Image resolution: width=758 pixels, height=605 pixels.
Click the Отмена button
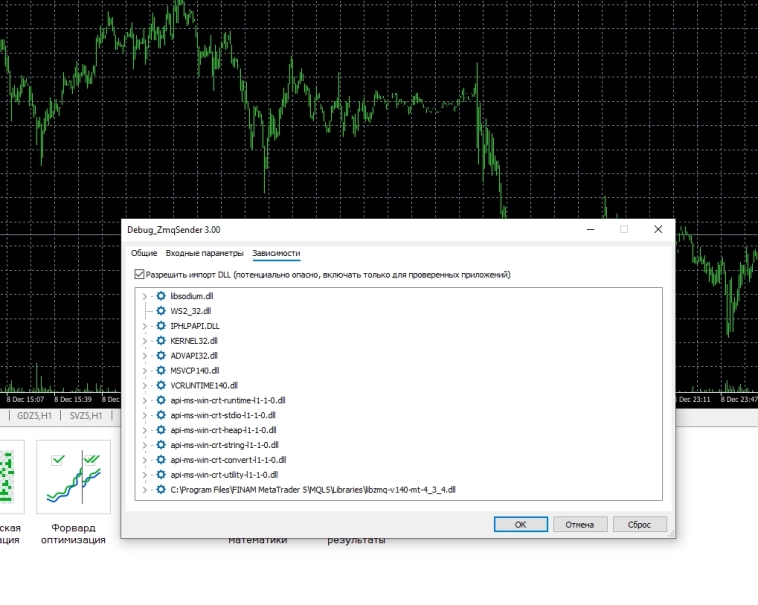[x=580, y=524]
